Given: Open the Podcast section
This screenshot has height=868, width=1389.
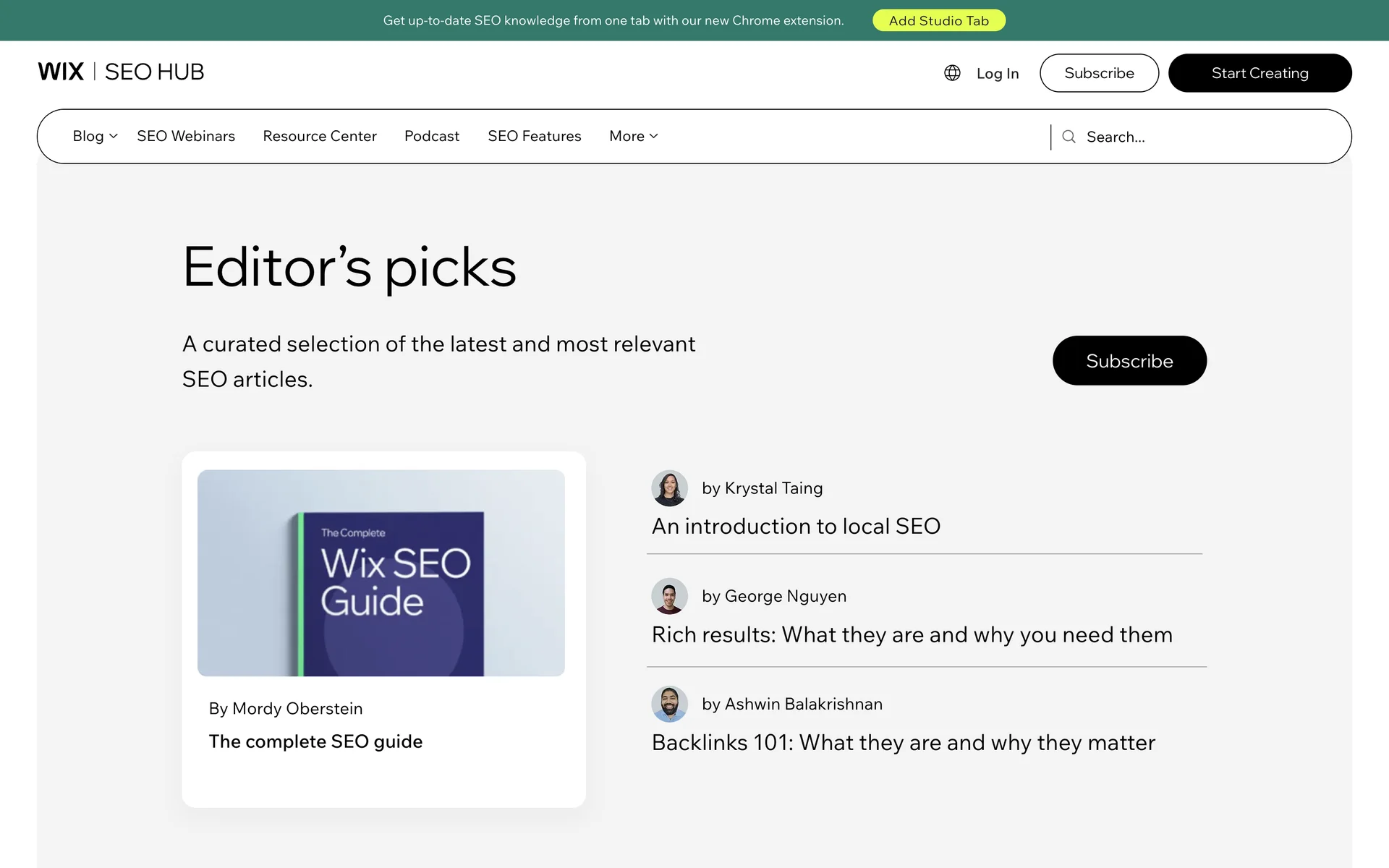Looking at the screenshot, I should (432, 136).
